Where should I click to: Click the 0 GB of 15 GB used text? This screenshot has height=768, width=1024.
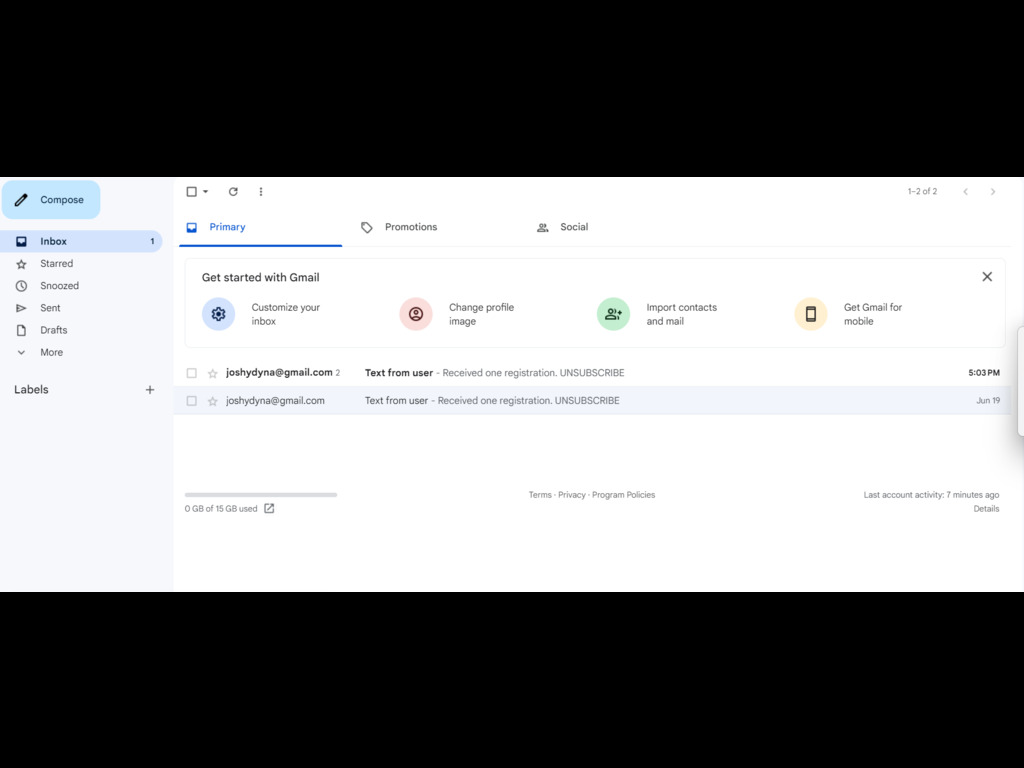point(221,509)
